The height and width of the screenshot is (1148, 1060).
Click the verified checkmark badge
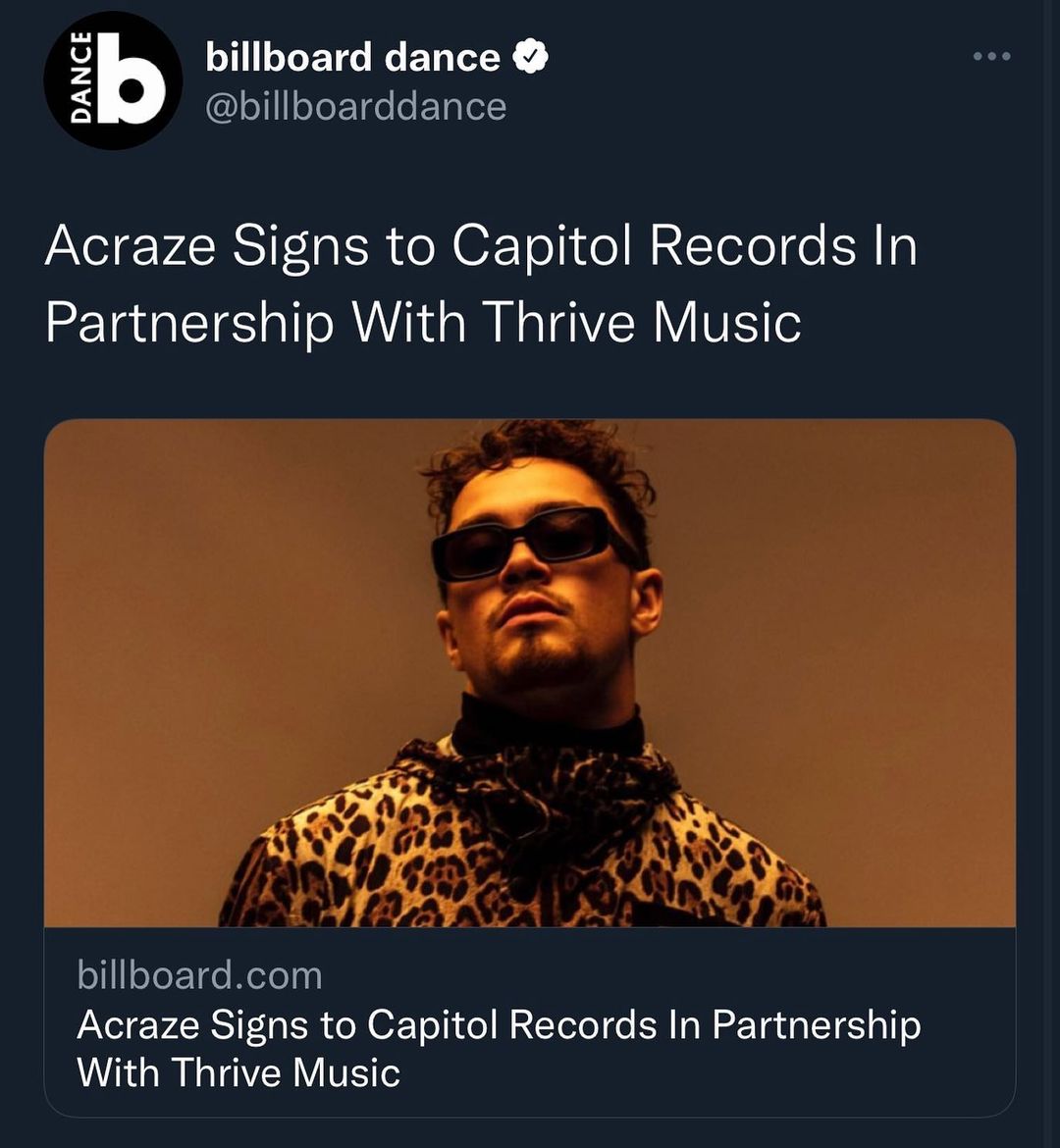click(530, 59)
